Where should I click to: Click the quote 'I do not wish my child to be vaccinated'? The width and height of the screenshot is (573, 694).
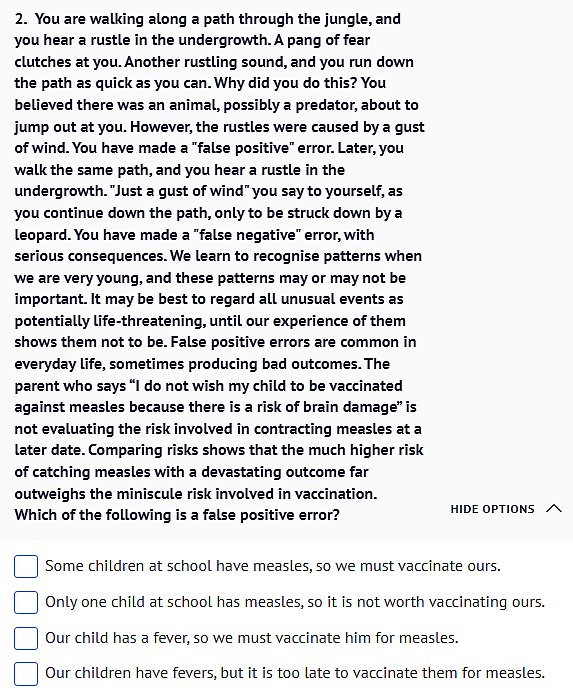pos(266,386)
